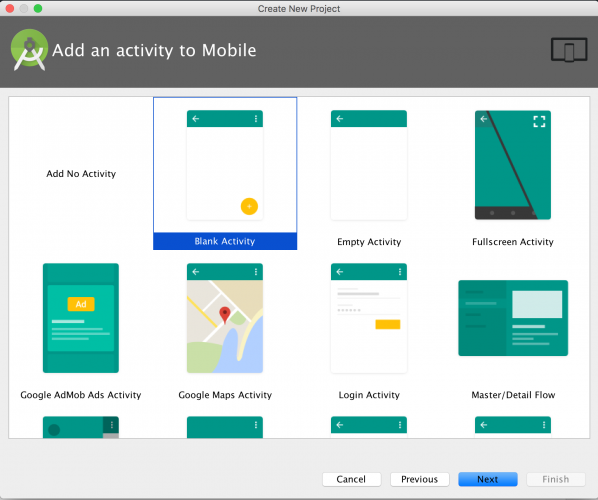Click the Login Activity label
Screen dimensions: 598x500
[369, 395]
